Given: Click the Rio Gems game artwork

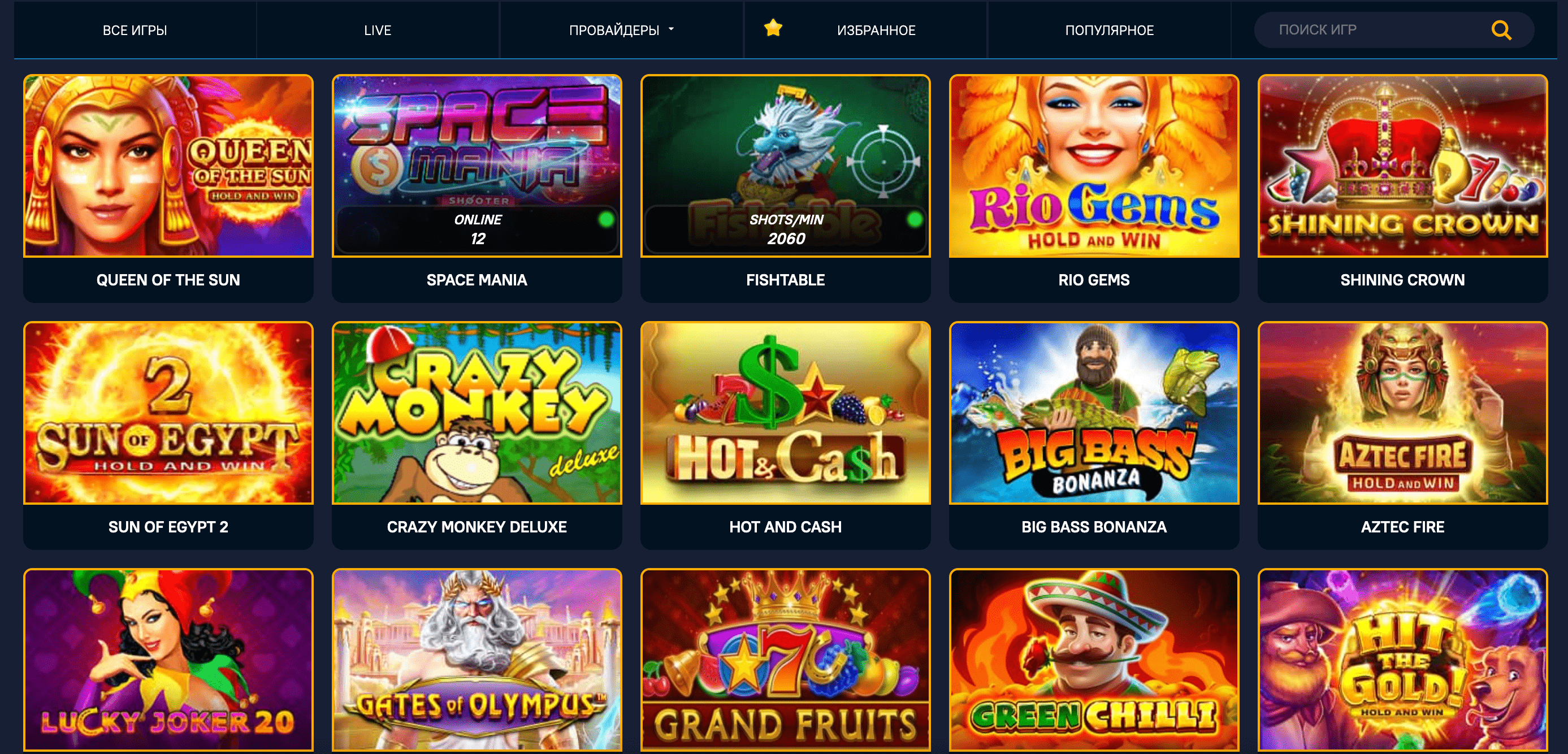Looking at the screenshot, I should tap(1094, 166).
